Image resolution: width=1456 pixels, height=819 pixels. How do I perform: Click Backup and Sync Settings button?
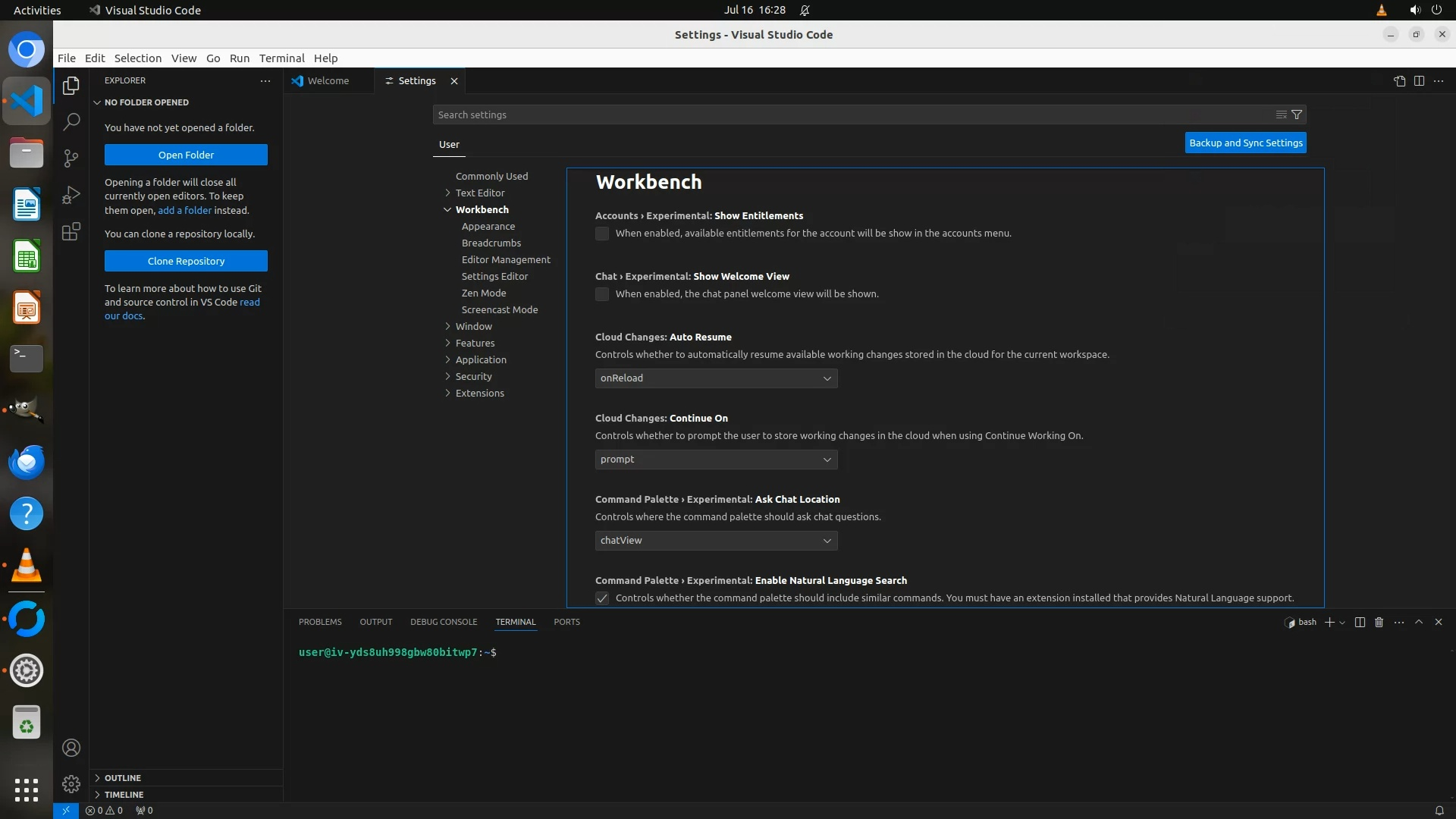click(1245, 143)
